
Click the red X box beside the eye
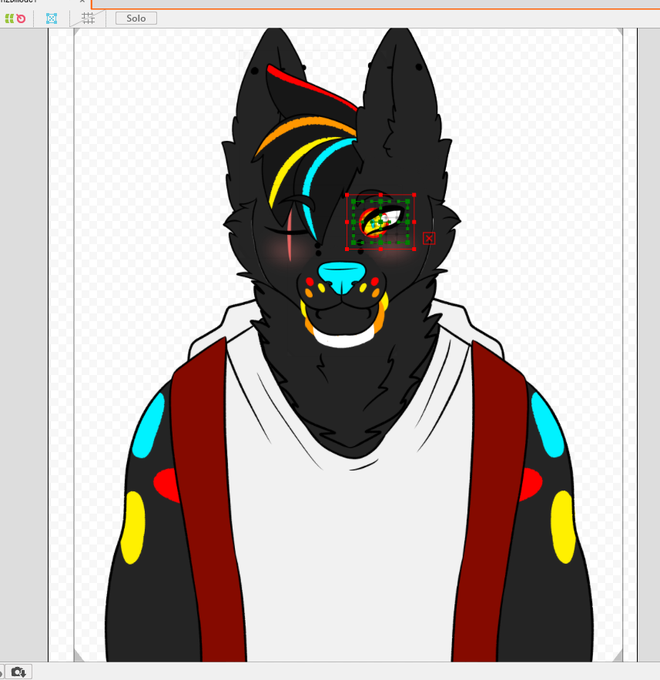pos(429,238)
